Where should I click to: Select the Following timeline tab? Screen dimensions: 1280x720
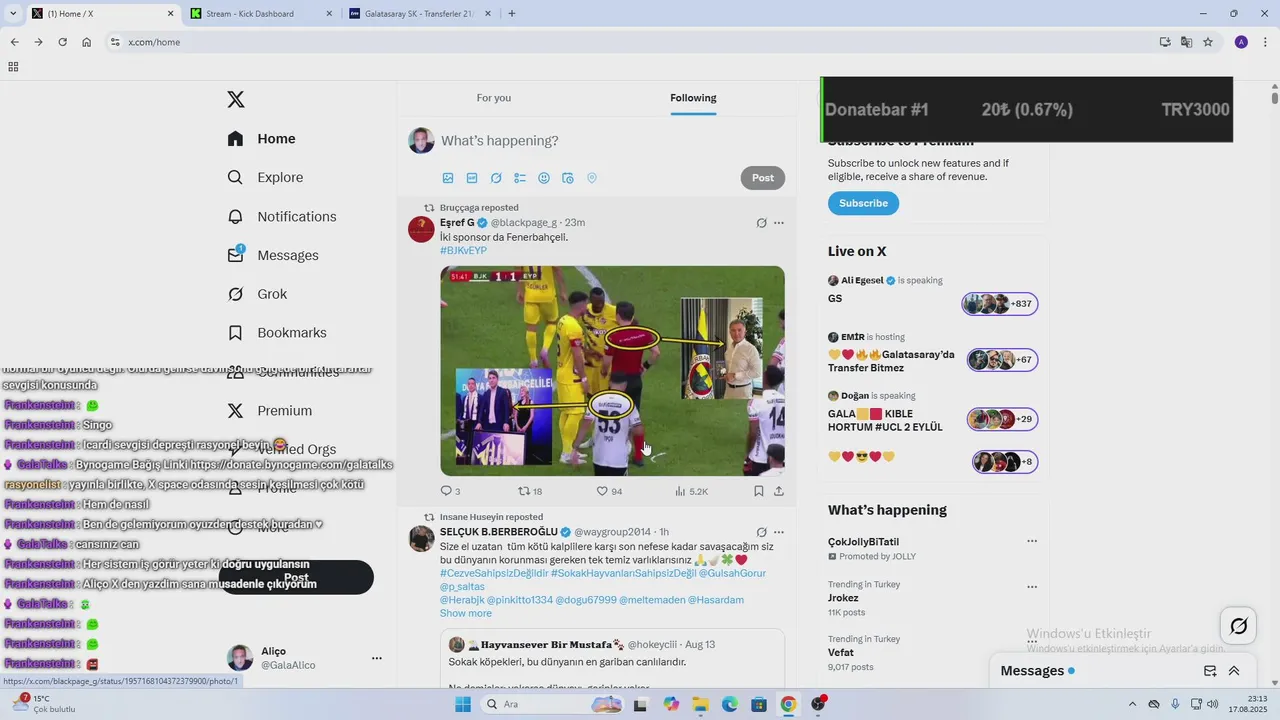(693, 98)
